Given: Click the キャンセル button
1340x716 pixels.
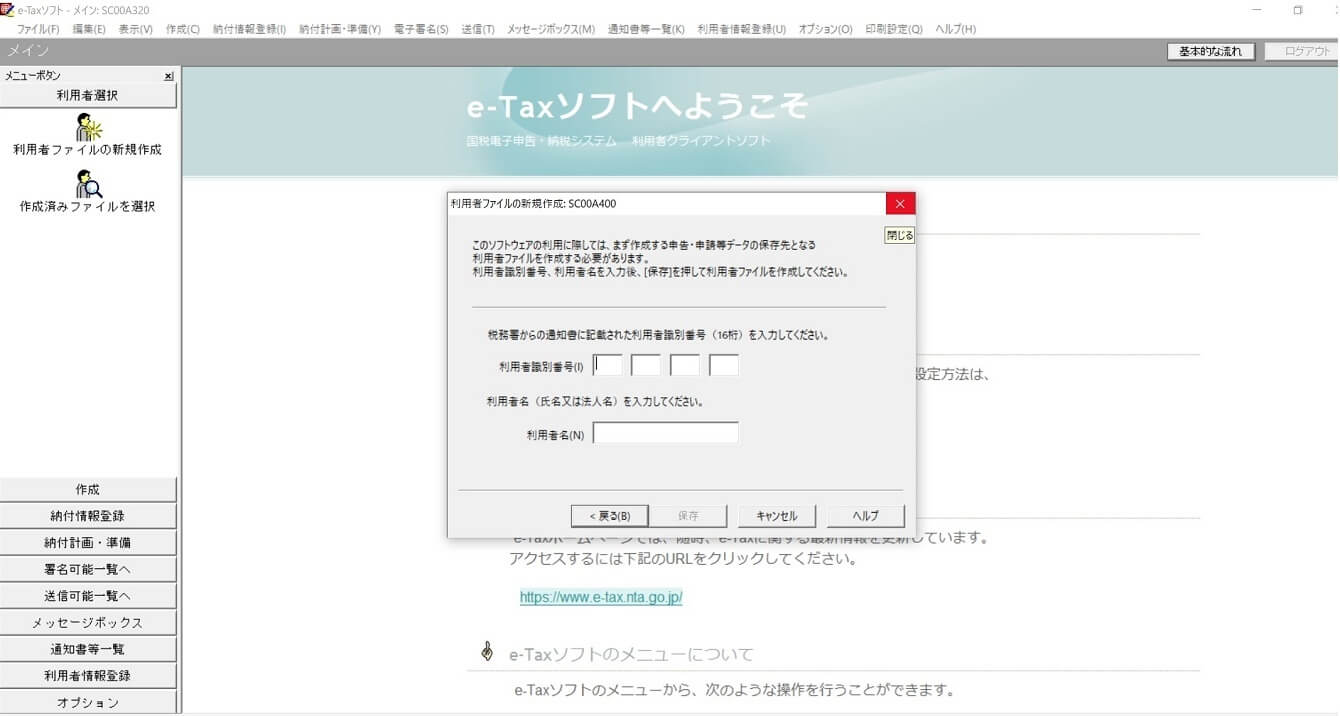Looking at the screenshot, I should (777, 516).
